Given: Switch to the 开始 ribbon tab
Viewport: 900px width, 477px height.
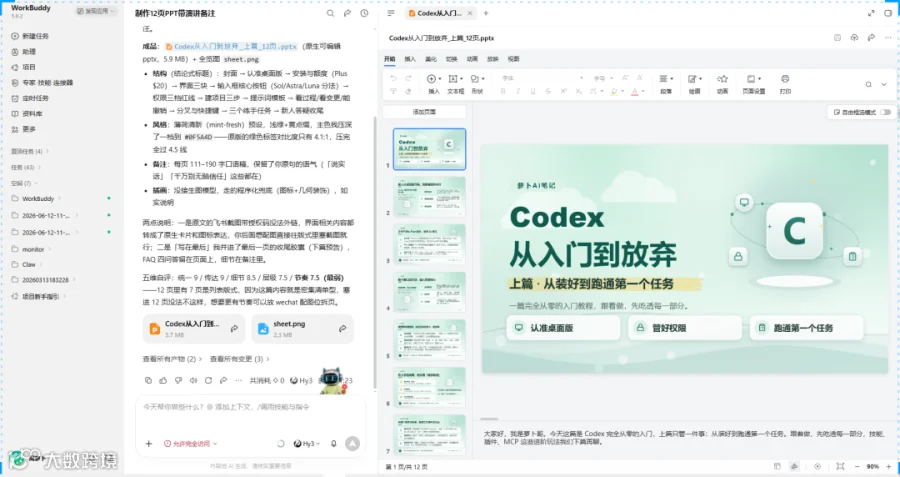Looking at the screenshot, I should pos(390,59).
